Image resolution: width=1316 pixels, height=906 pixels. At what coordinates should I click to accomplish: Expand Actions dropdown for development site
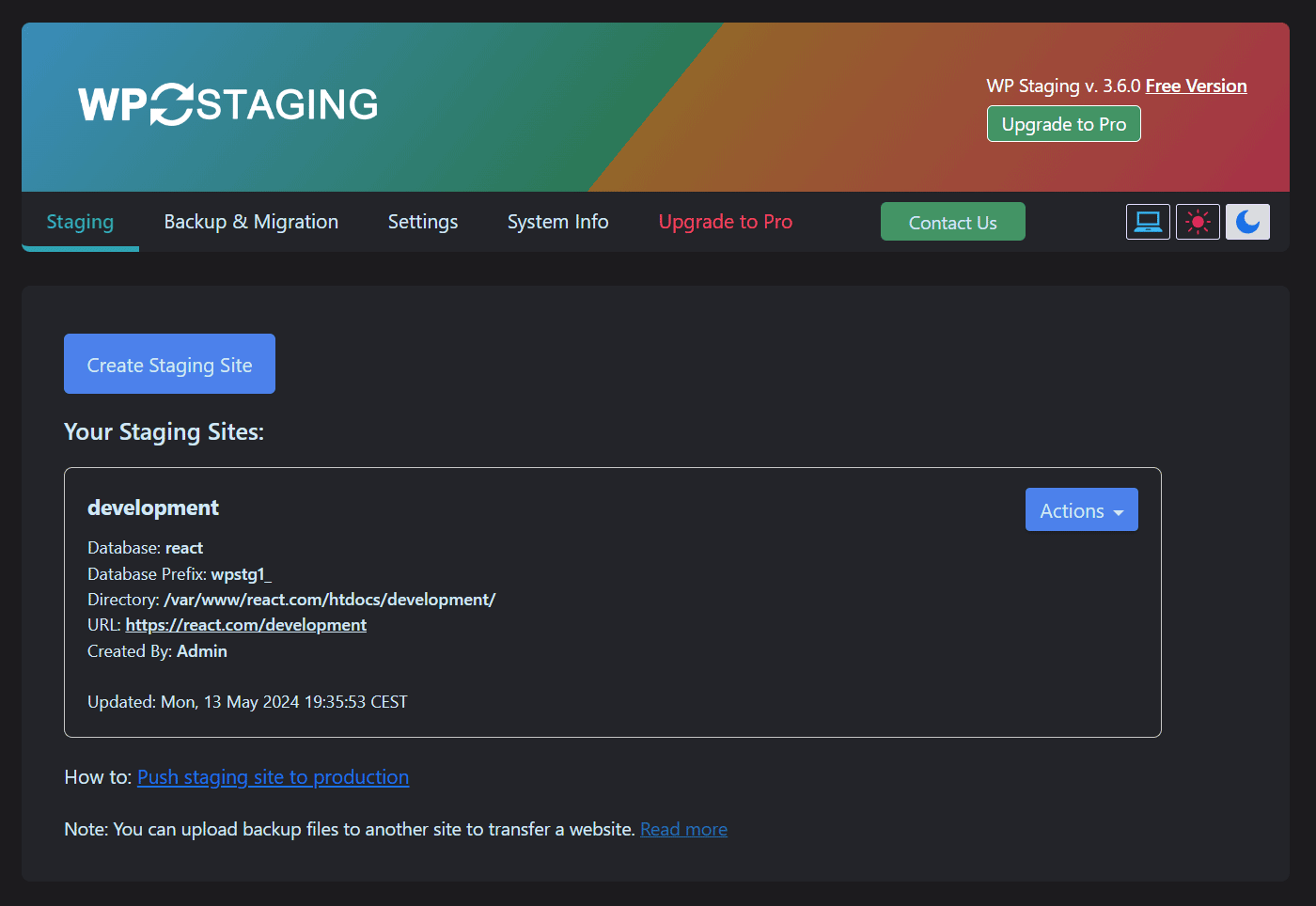pyautogui.click(x=1082, y=509)
